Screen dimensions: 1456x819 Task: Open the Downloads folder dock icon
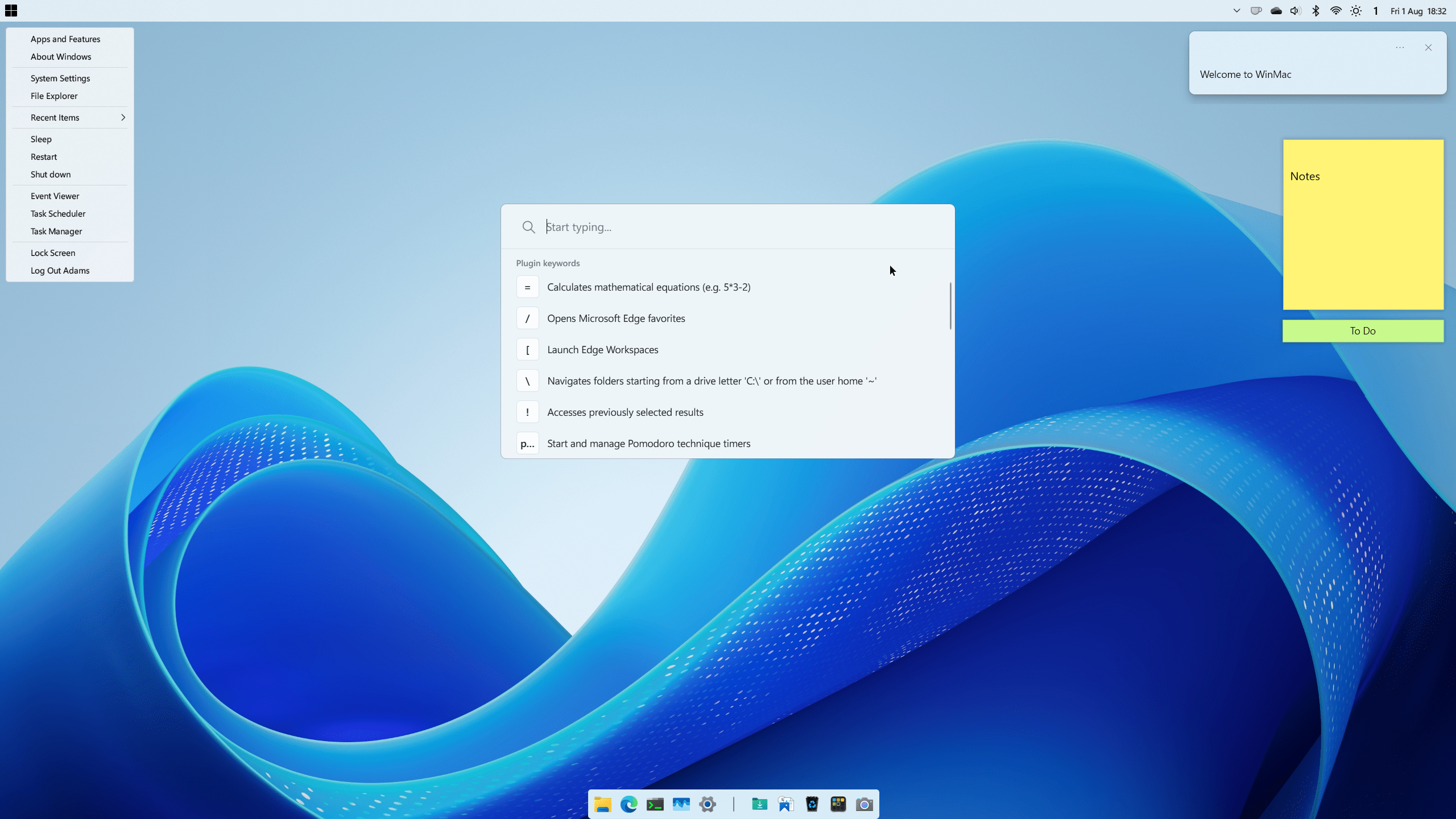(759, 804)
